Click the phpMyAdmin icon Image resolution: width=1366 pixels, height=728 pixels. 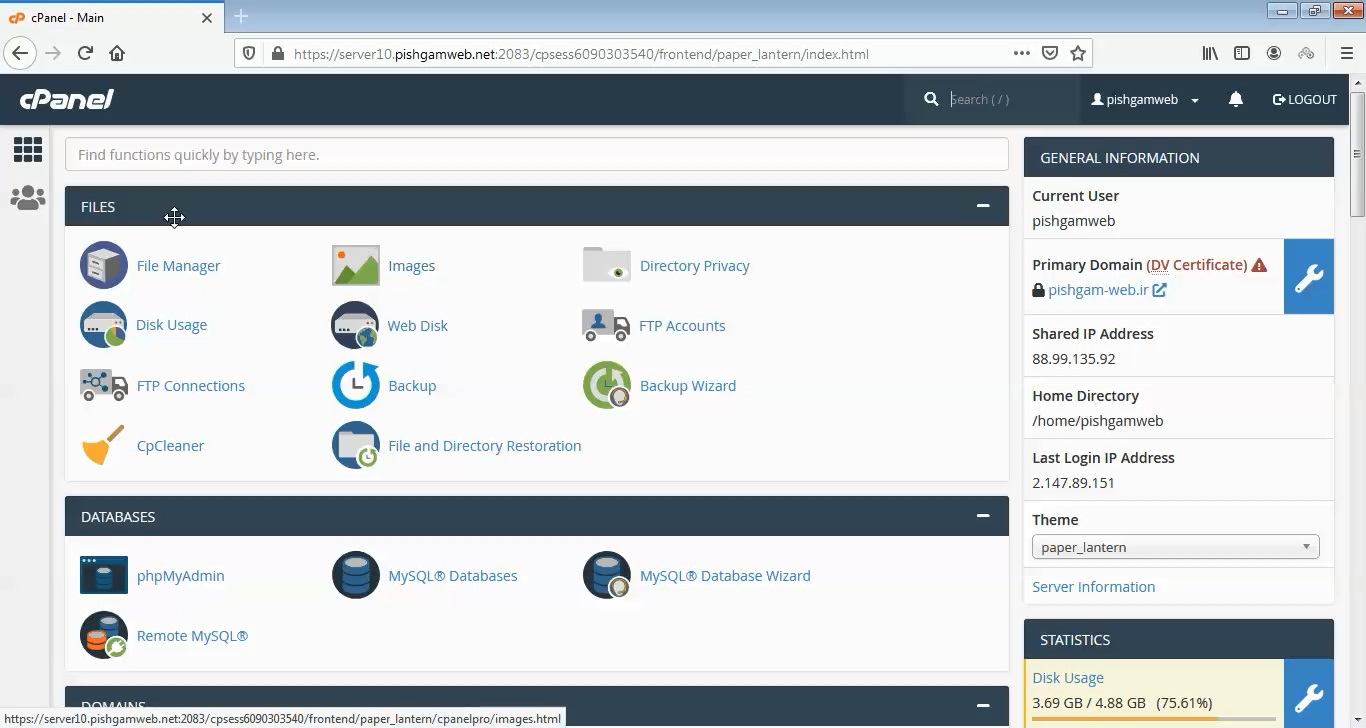pyautogui.click(x=103, y=575)
